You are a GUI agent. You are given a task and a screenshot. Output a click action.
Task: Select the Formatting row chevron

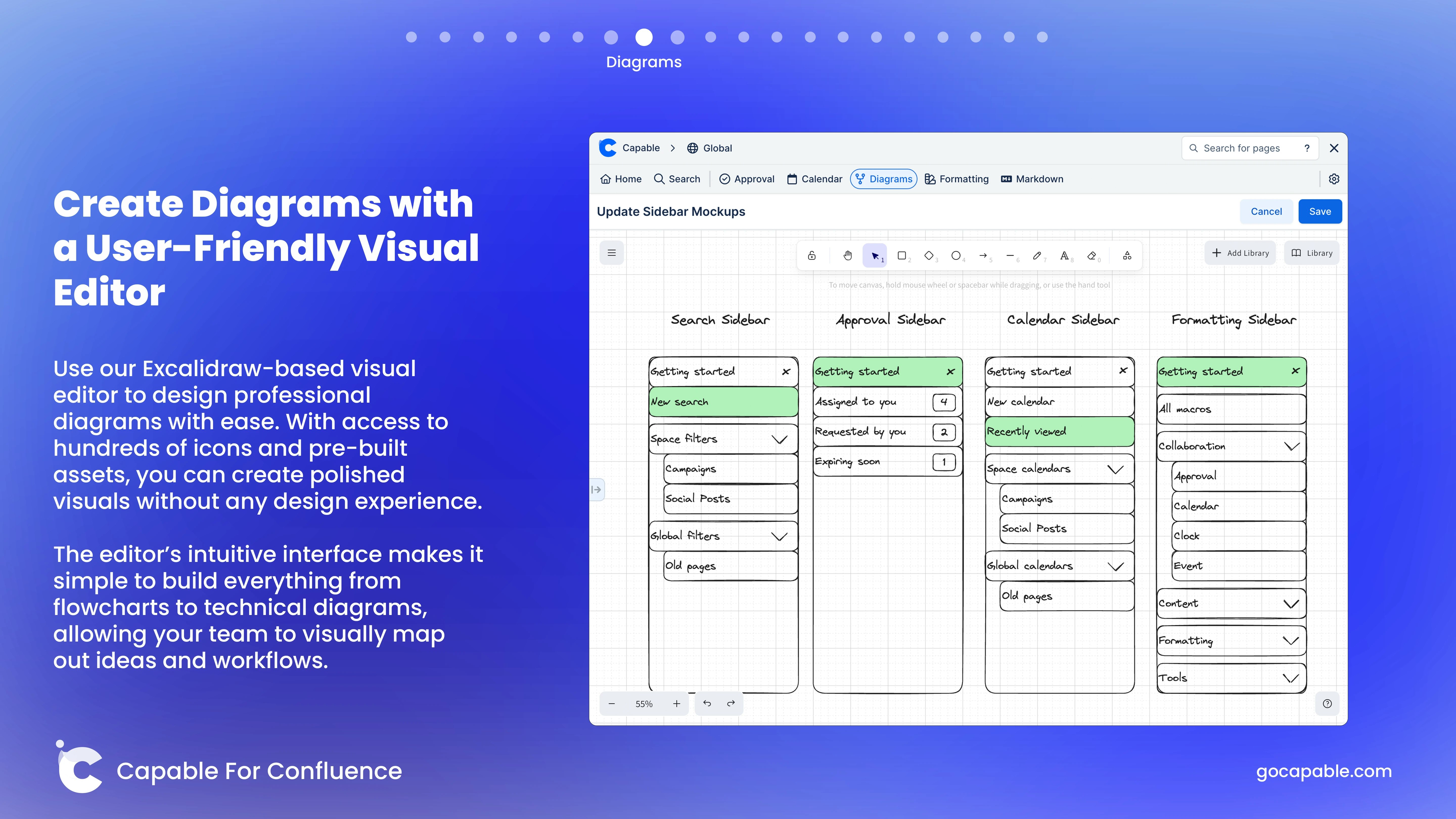(x=1291, y=641)
